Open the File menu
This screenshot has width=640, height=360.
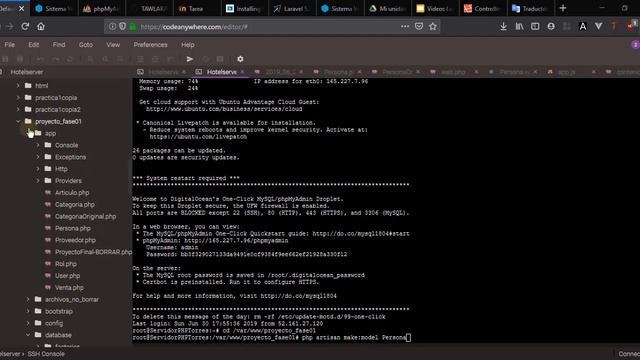(10, 44)
